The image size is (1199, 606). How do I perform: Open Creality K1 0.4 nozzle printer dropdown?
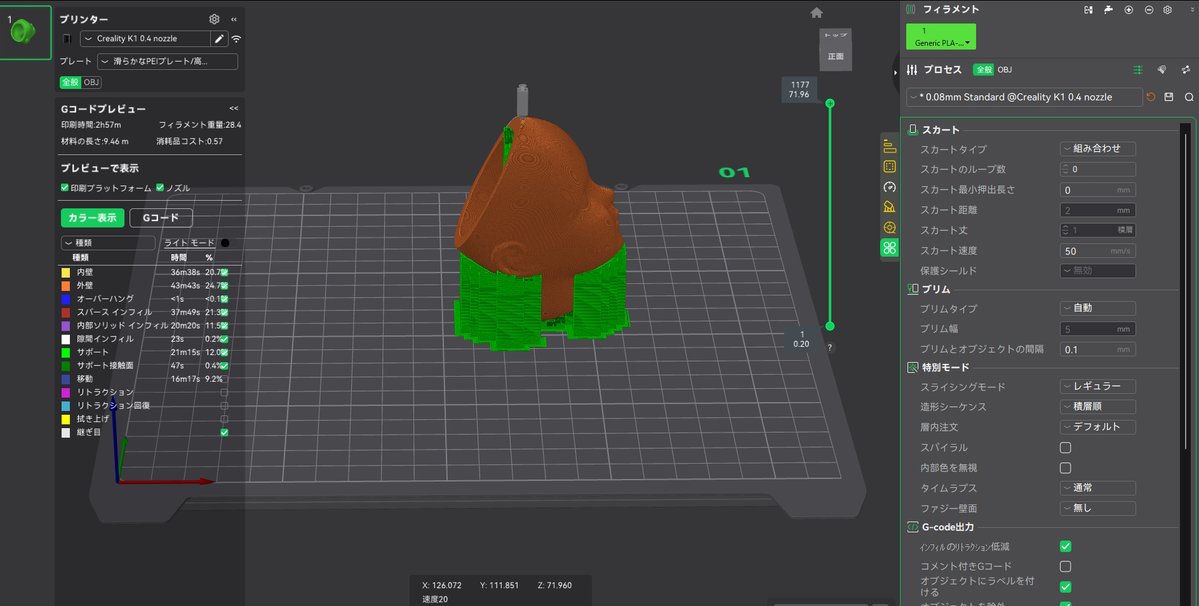(145, 39)
